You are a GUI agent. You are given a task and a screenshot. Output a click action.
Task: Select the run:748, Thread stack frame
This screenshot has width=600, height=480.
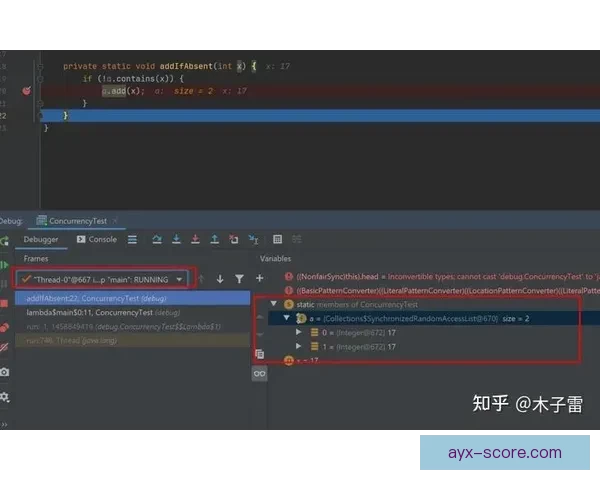click(132, 340)
